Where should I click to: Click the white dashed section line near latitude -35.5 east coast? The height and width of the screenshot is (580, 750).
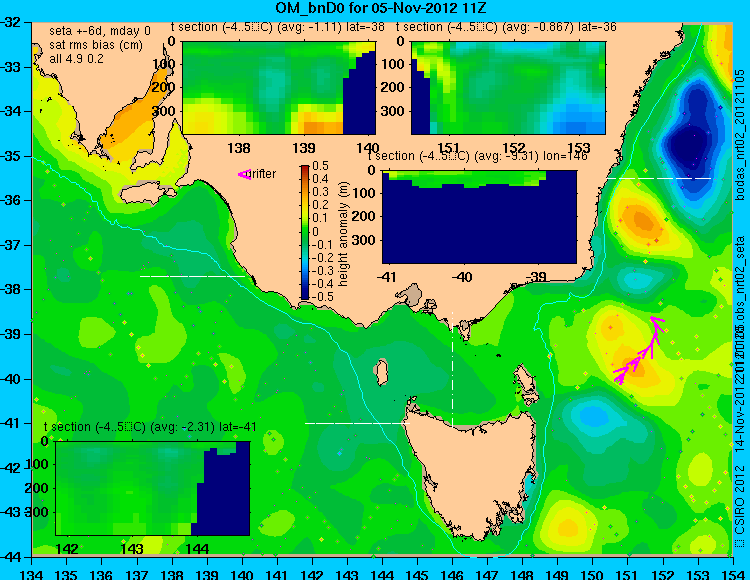(x=659, y=178)
